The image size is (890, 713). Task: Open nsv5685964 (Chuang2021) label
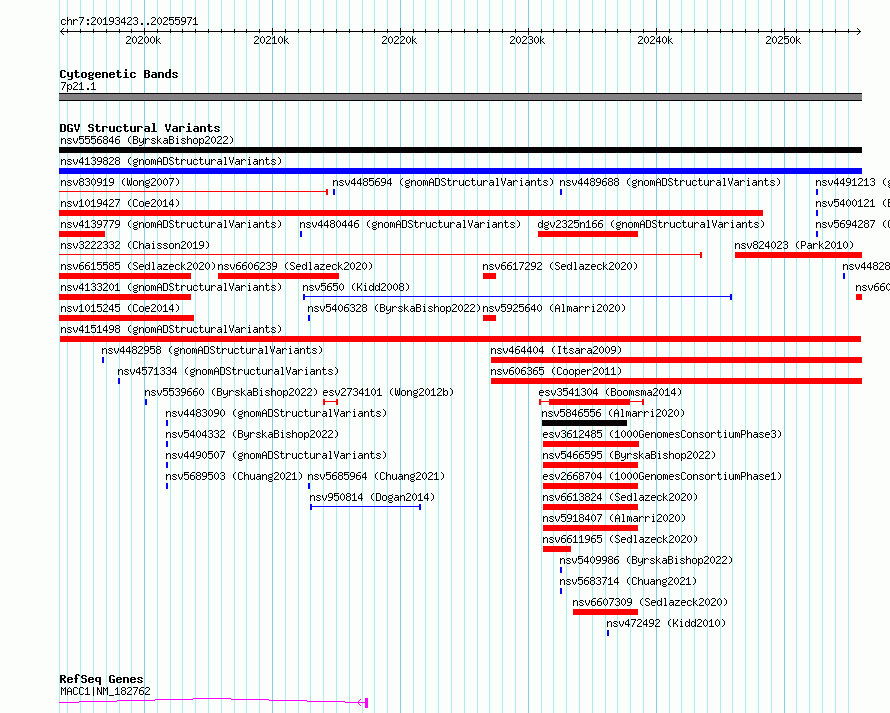pyautogui.click(x=376, y=476)
